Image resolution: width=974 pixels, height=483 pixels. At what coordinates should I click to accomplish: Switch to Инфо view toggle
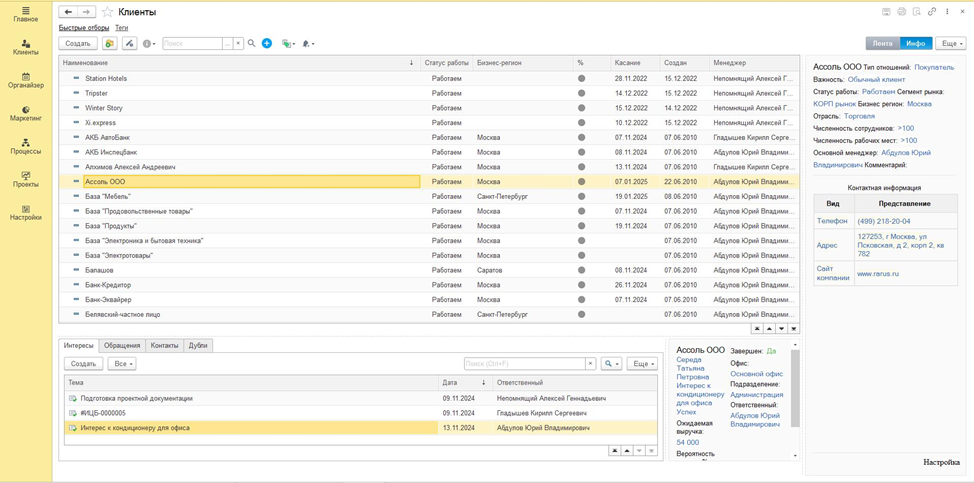[x=916, y=43]
